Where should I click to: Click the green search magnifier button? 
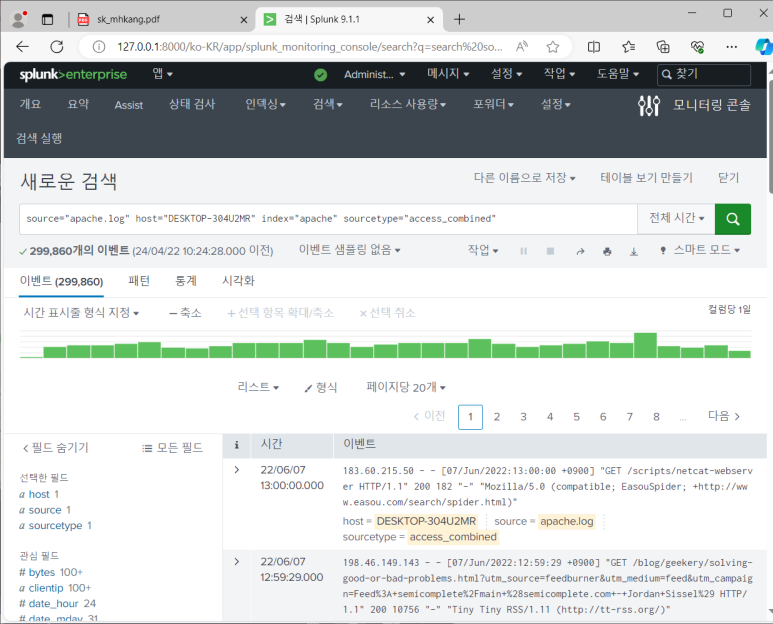[x=733, y=219]
